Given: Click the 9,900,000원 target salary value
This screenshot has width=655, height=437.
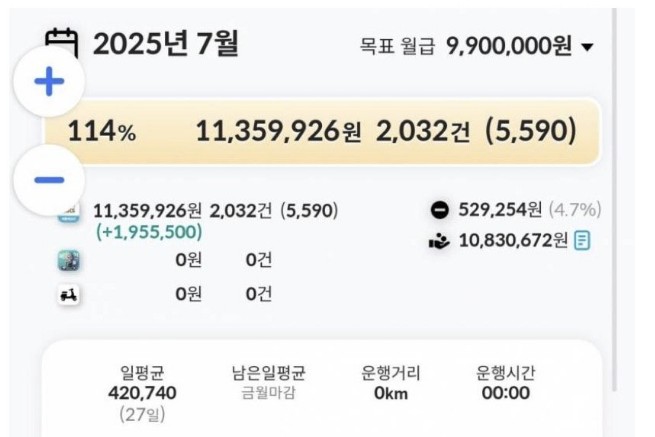Looking at the screenshot, I should pos(510,47).
